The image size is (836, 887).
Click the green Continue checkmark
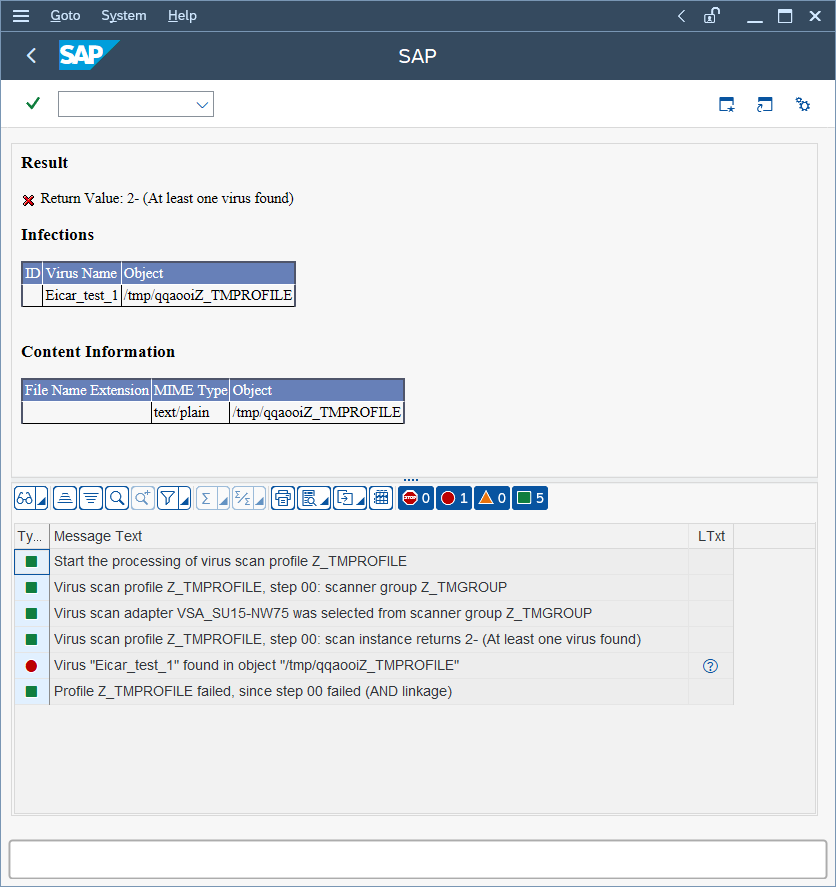(x=31, y=104)
